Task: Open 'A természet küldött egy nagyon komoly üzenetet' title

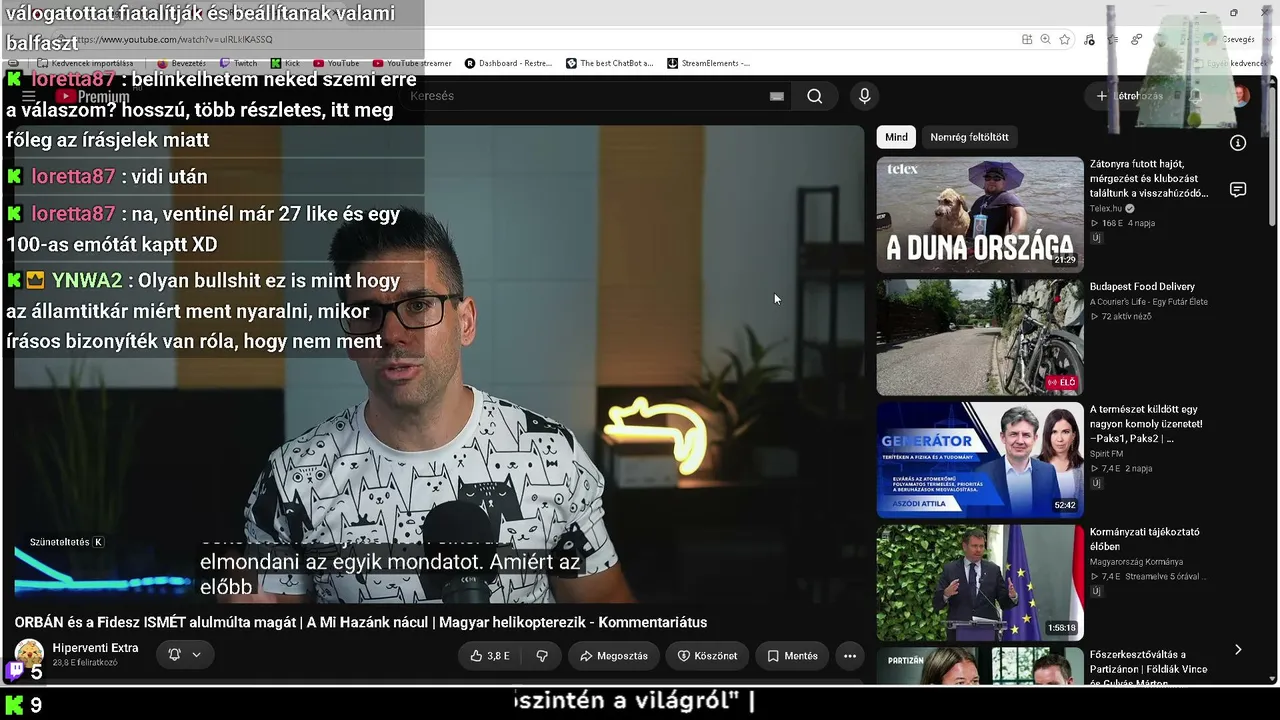Action: [1146, 424]
